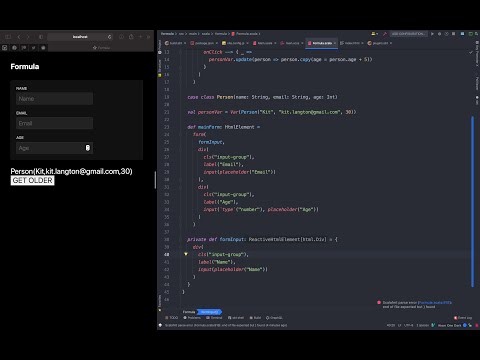The height and width of the screenshot is (360, 480).
Task: Click the caret position status entry
Action: coord(391,325)
